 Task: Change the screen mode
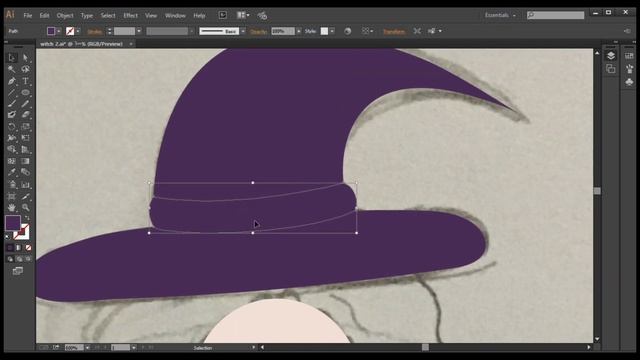coord(18,271)
